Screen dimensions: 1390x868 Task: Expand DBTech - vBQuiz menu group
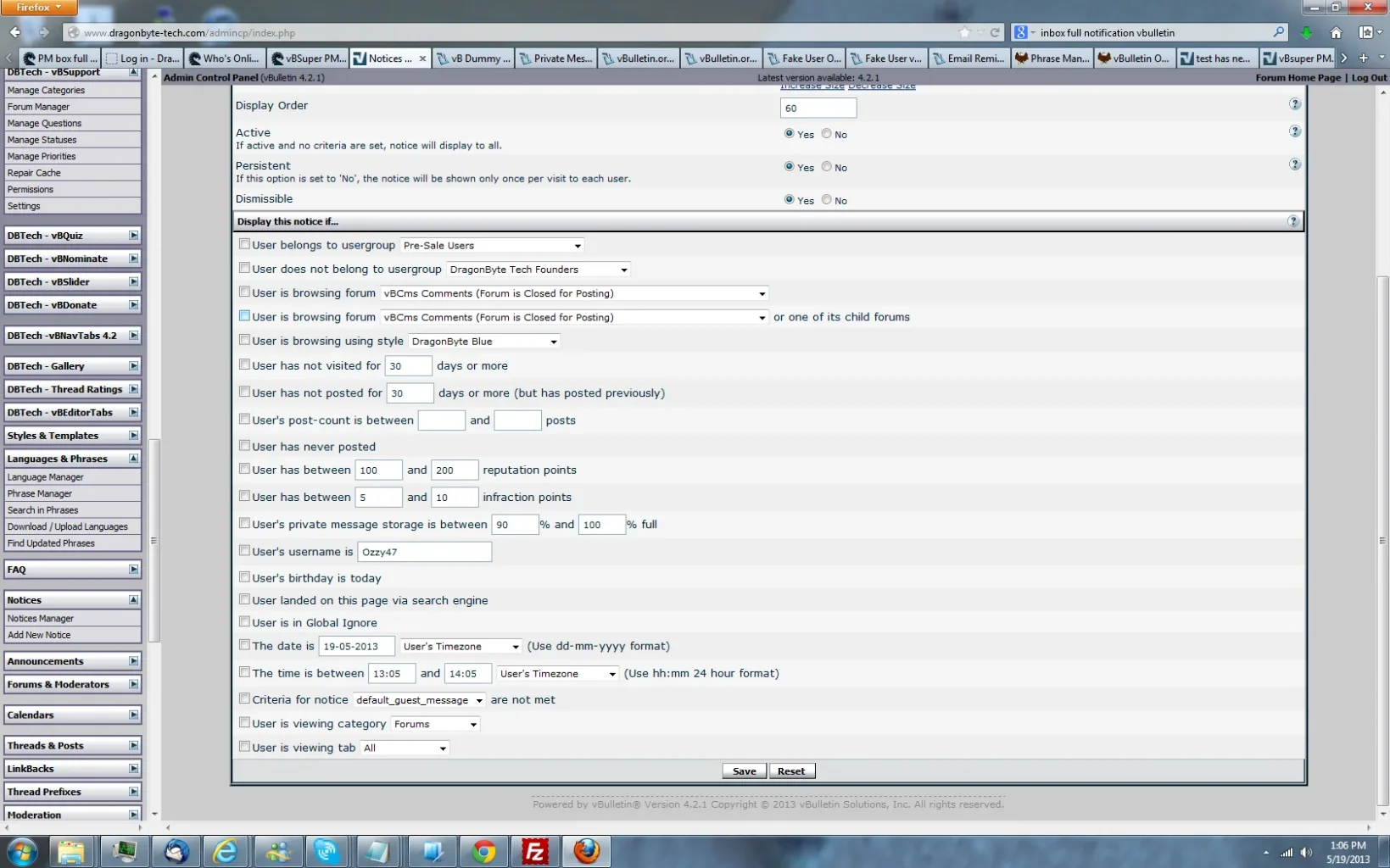(x=72, y=236)
